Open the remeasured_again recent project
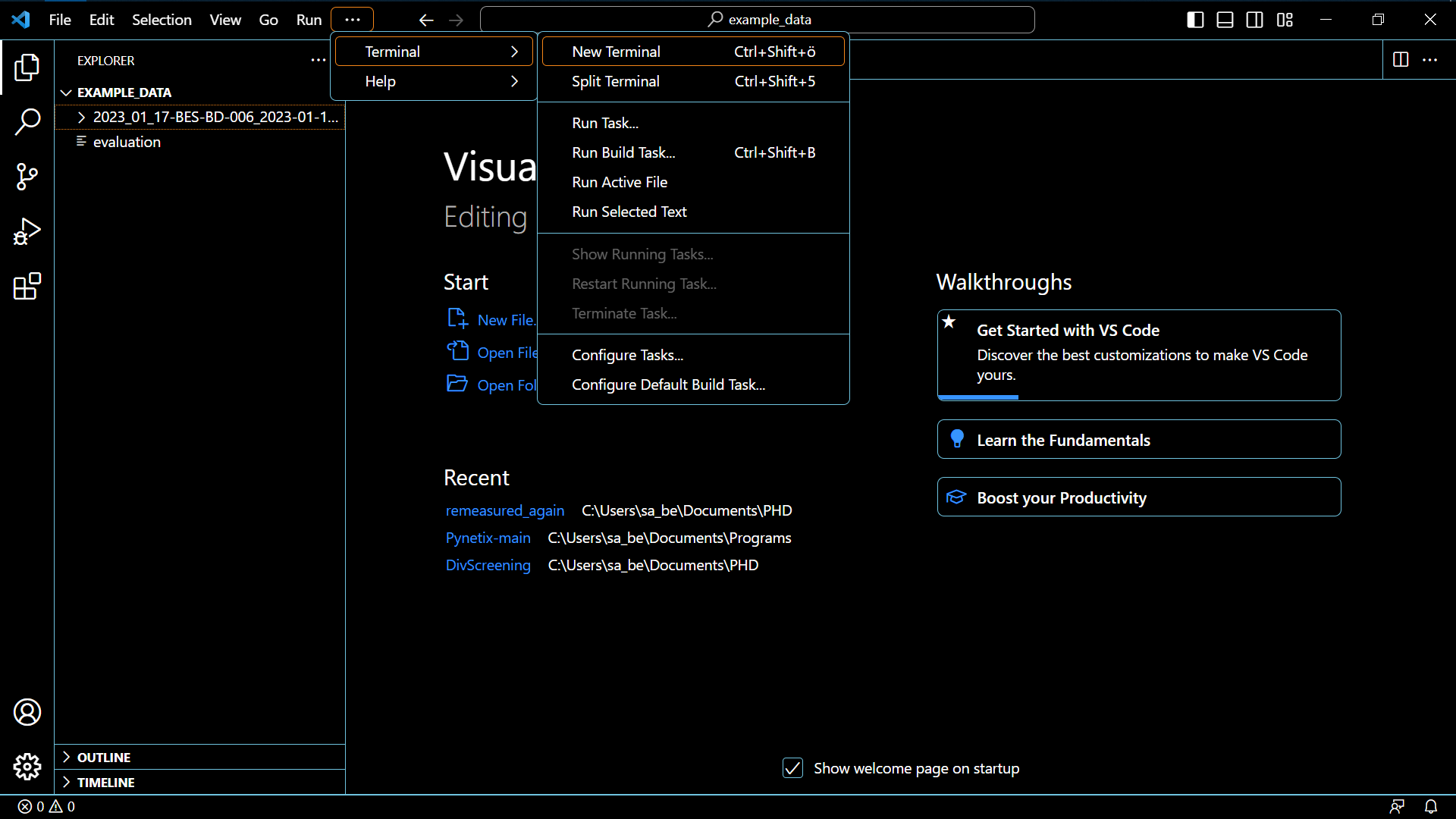1456x819 pixels. click(x=504, y=510)
